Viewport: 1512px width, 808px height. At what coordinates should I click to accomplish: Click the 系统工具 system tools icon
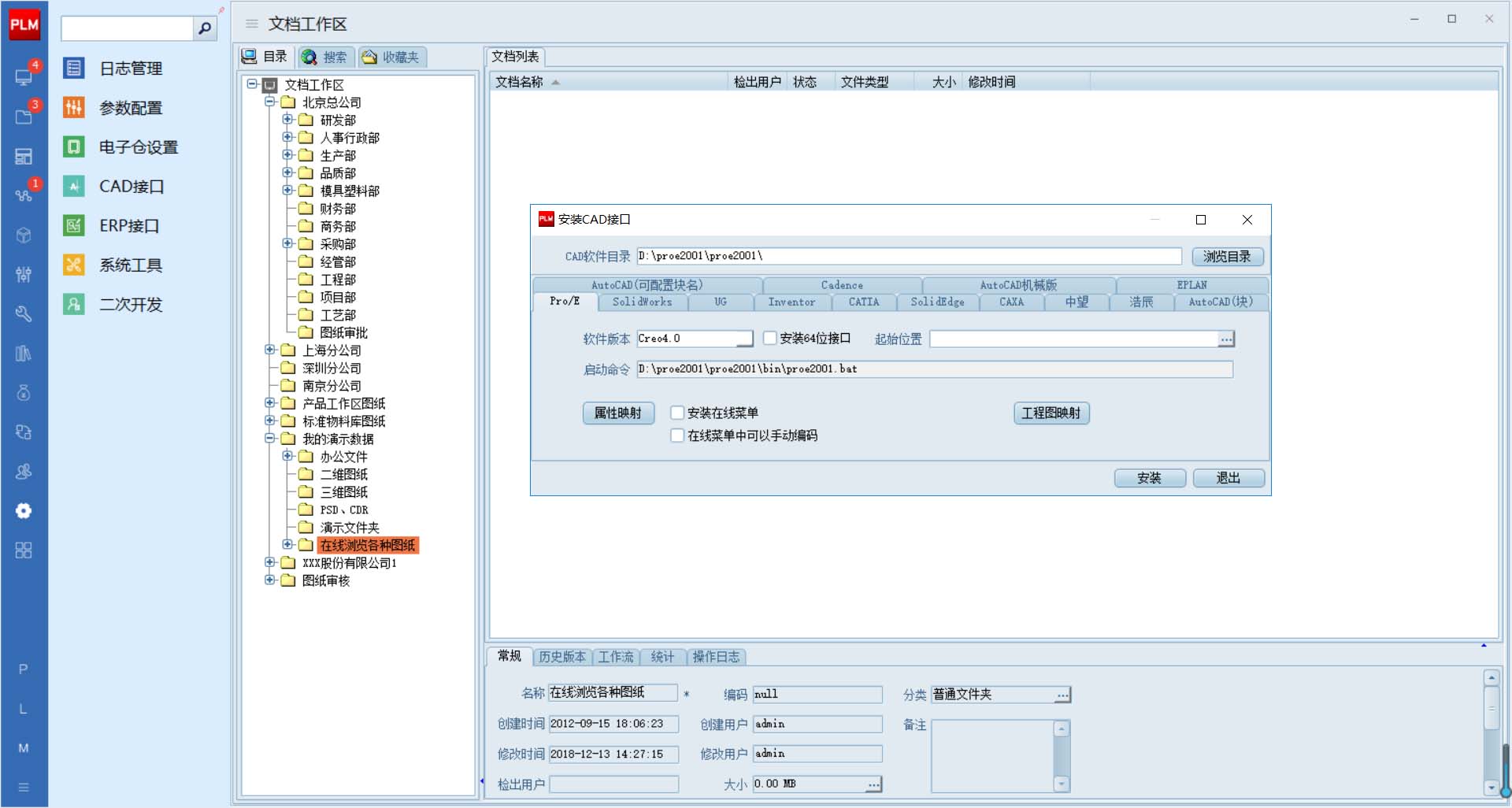74,265
